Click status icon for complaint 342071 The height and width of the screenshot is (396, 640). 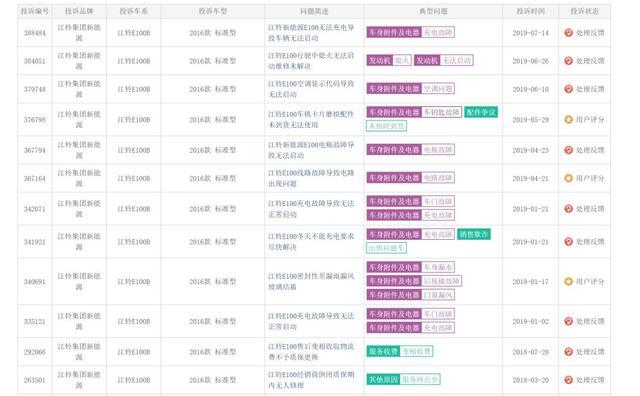[568, 209]
